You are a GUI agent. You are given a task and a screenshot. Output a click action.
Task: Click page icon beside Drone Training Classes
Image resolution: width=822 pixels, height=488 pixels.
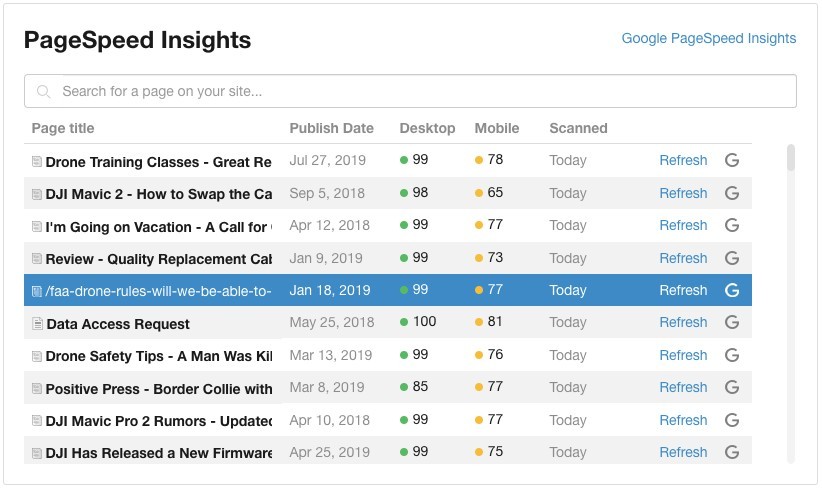pyautogui.click(x=37, y=161)
